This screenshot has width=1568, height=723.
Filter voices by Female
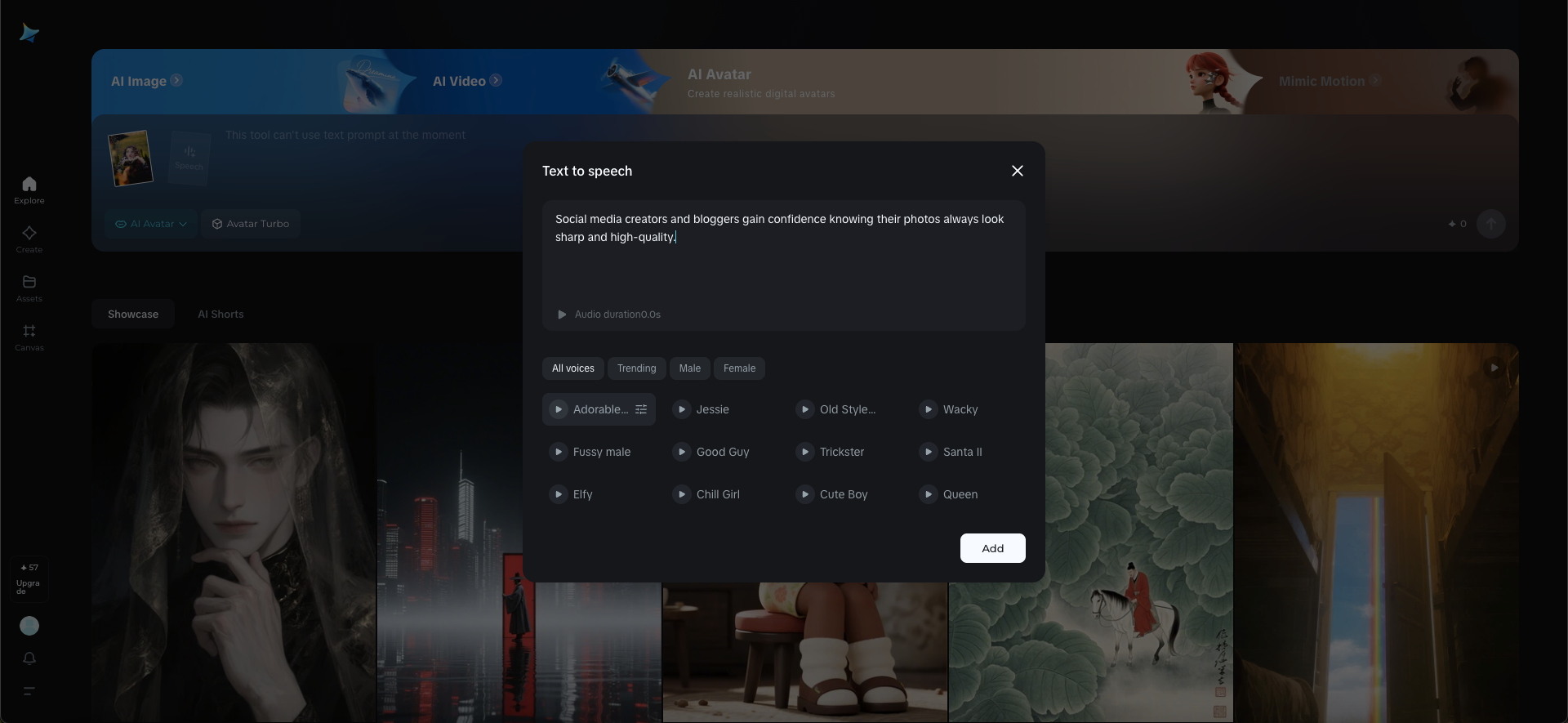click(739, 368)
